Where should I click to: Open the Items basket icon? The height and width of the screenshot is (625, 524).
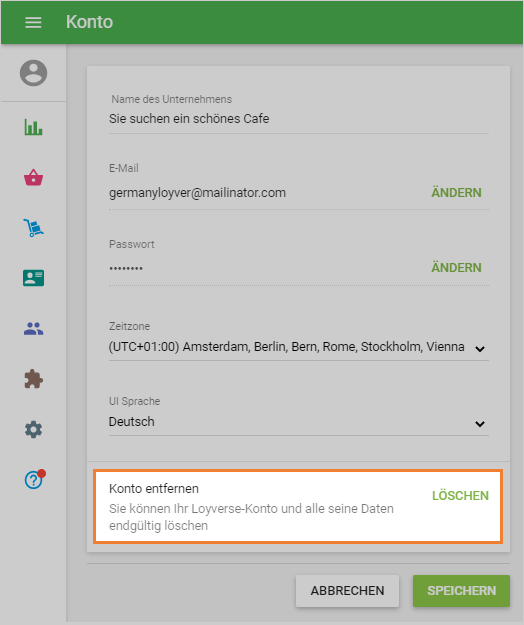tap(33, 177)
